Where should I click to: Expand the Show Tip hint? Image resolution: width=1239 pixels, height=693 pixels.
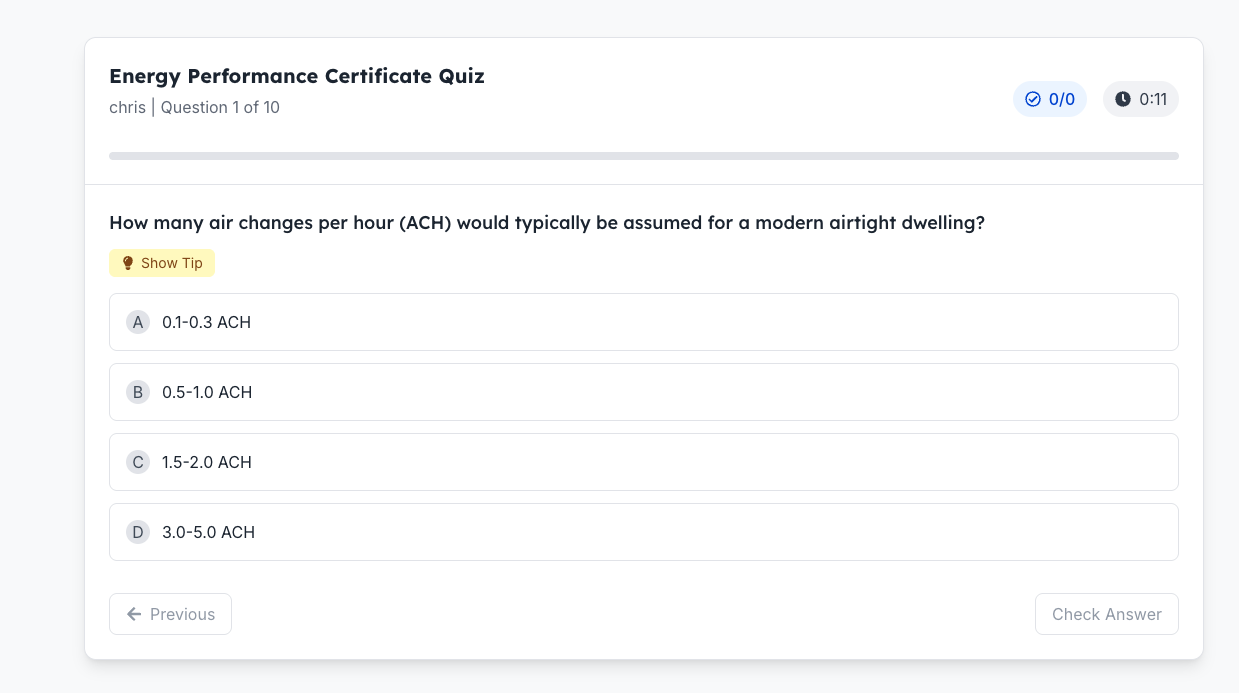tap(162, 263)
